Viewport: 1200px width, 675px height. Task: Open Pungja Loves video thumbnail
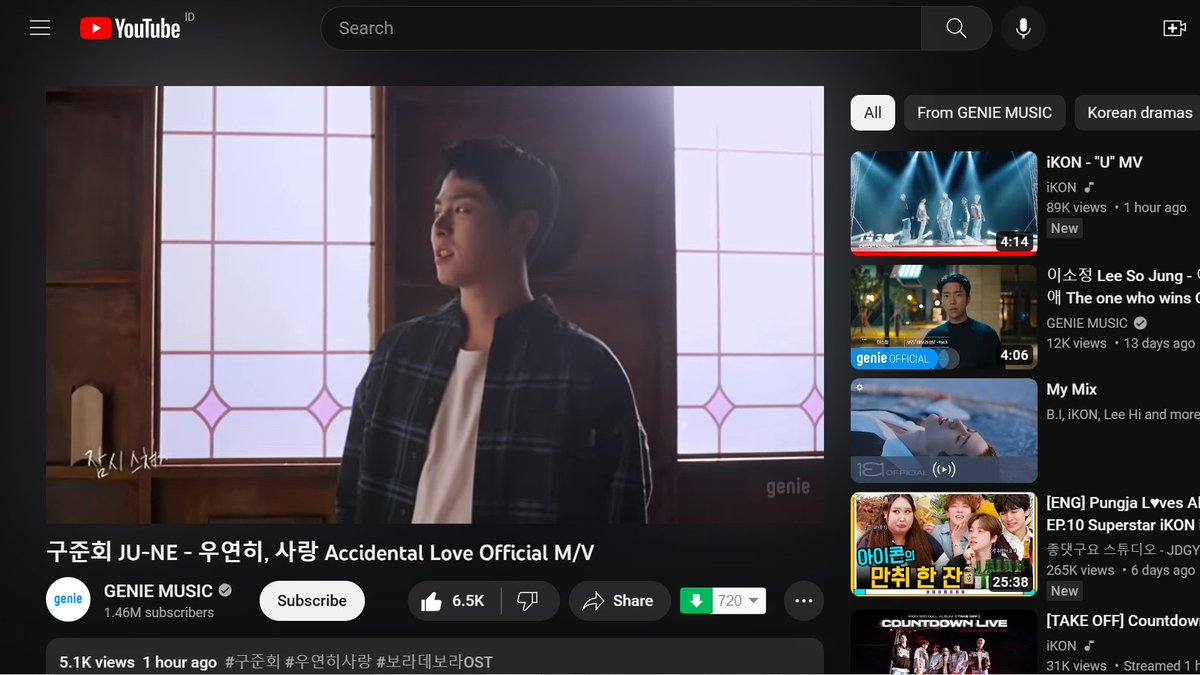[944, 545]
